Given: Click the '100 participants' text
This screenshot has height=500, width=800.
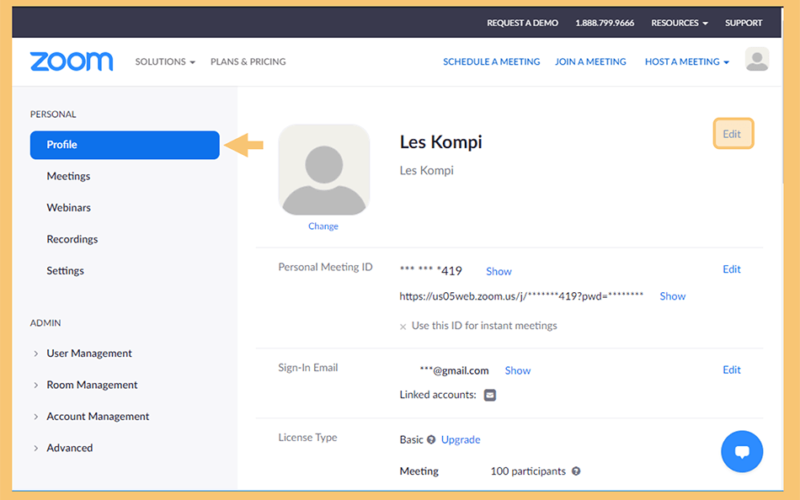Looking at the screenshot, I should (x=528, y=471).
